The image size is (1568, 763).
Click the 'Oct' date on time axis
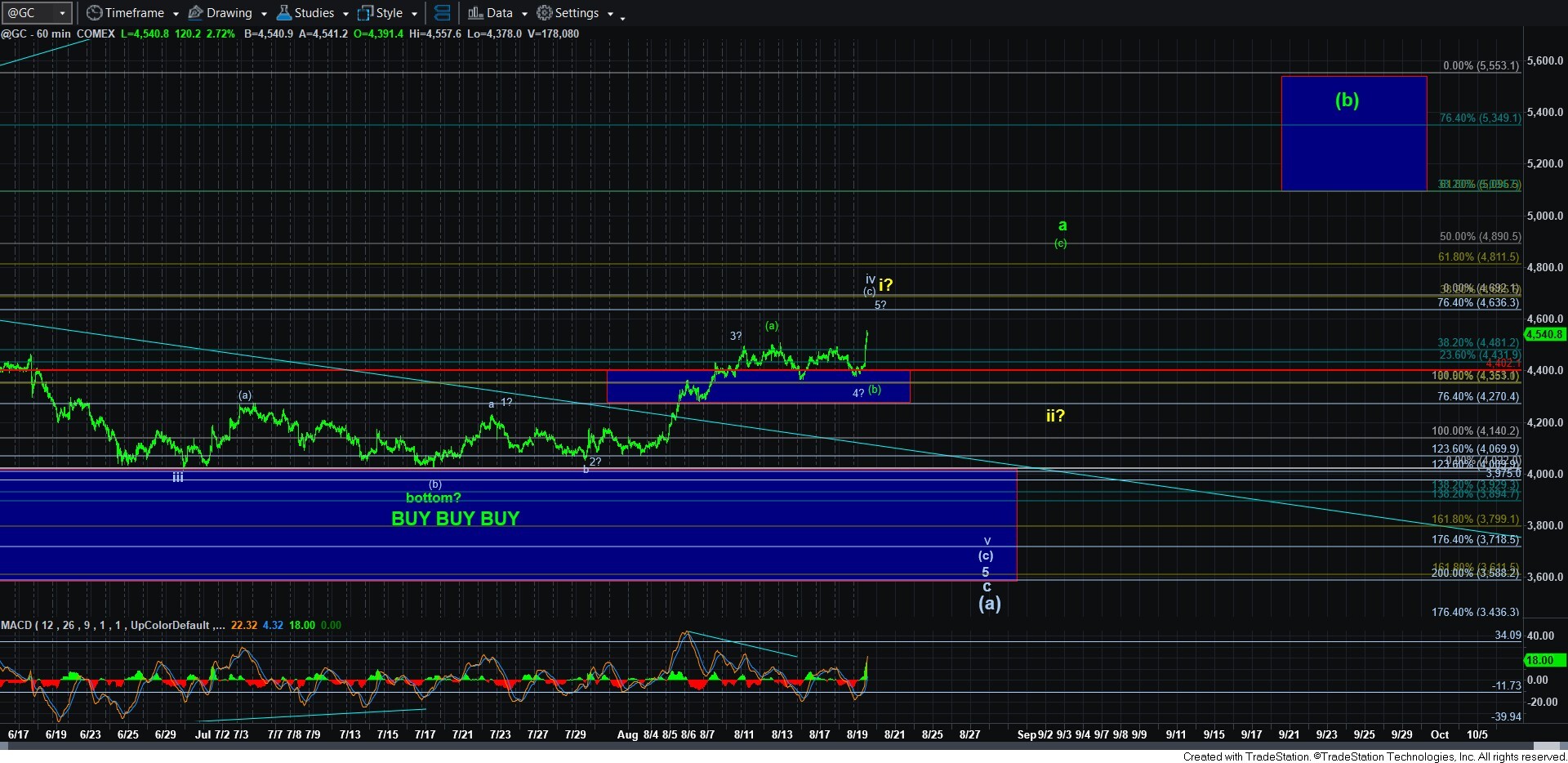(x=1440, y=734)
